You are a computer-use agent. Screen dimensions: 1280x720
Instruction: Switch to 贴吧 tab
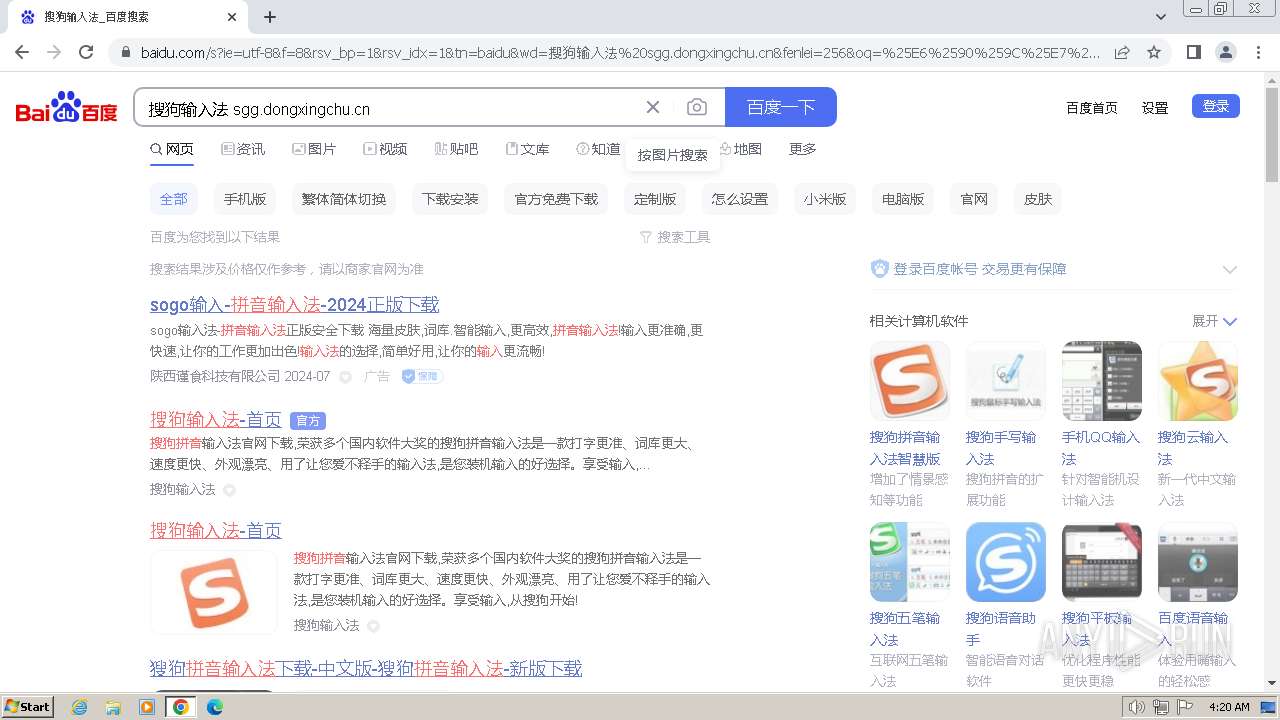pyautogui.click(x=456, y=149)
